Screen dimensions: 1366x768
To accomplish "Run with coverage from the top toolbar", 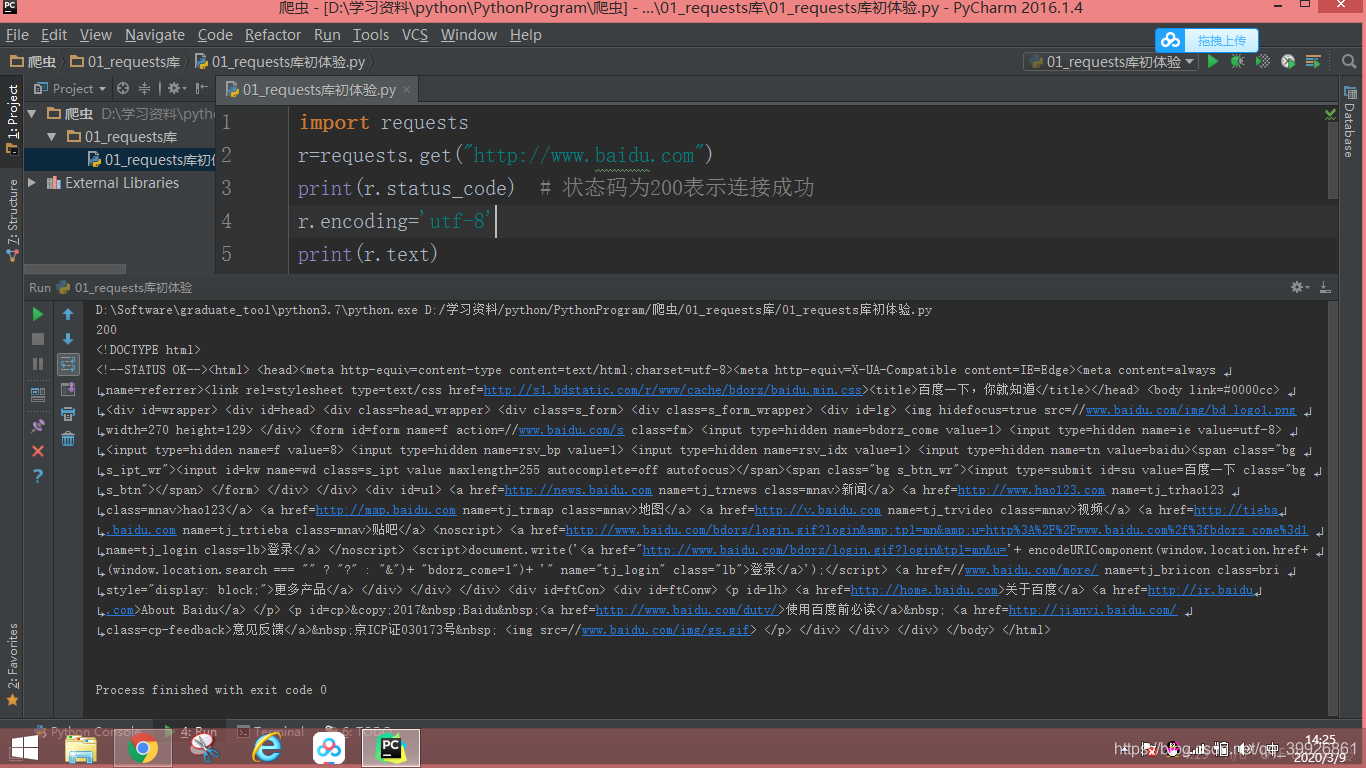I will click(x=1263, y=62).
